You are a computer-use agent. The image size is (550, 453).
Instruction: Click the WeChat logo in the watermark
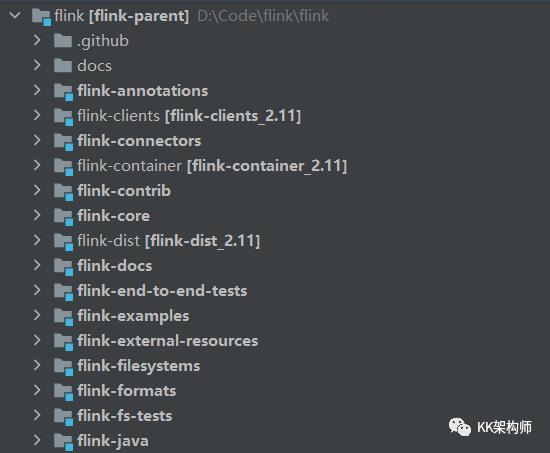tap(460, 427)
